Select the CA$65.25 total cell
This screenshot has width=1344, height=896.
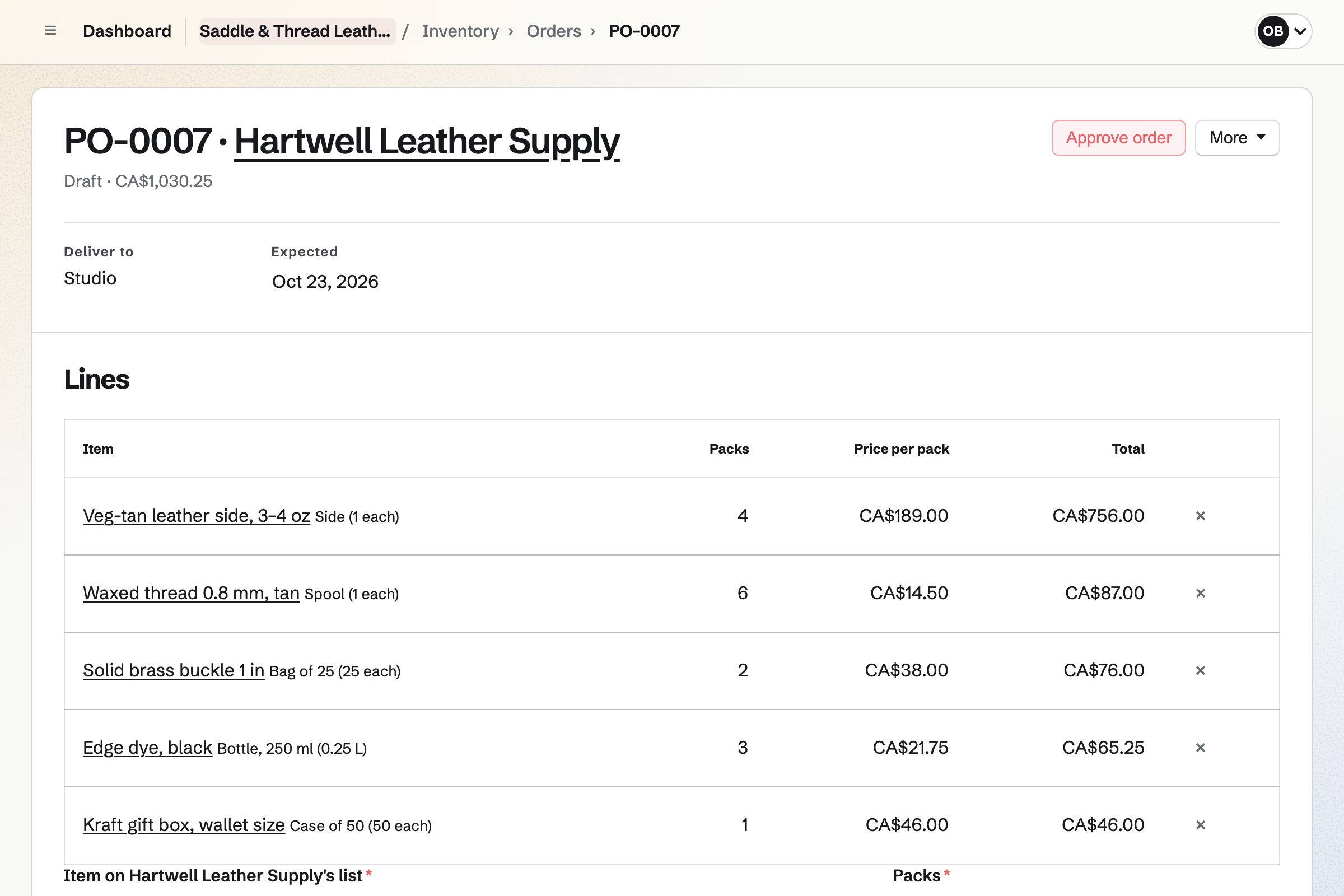pos(1103,748)
